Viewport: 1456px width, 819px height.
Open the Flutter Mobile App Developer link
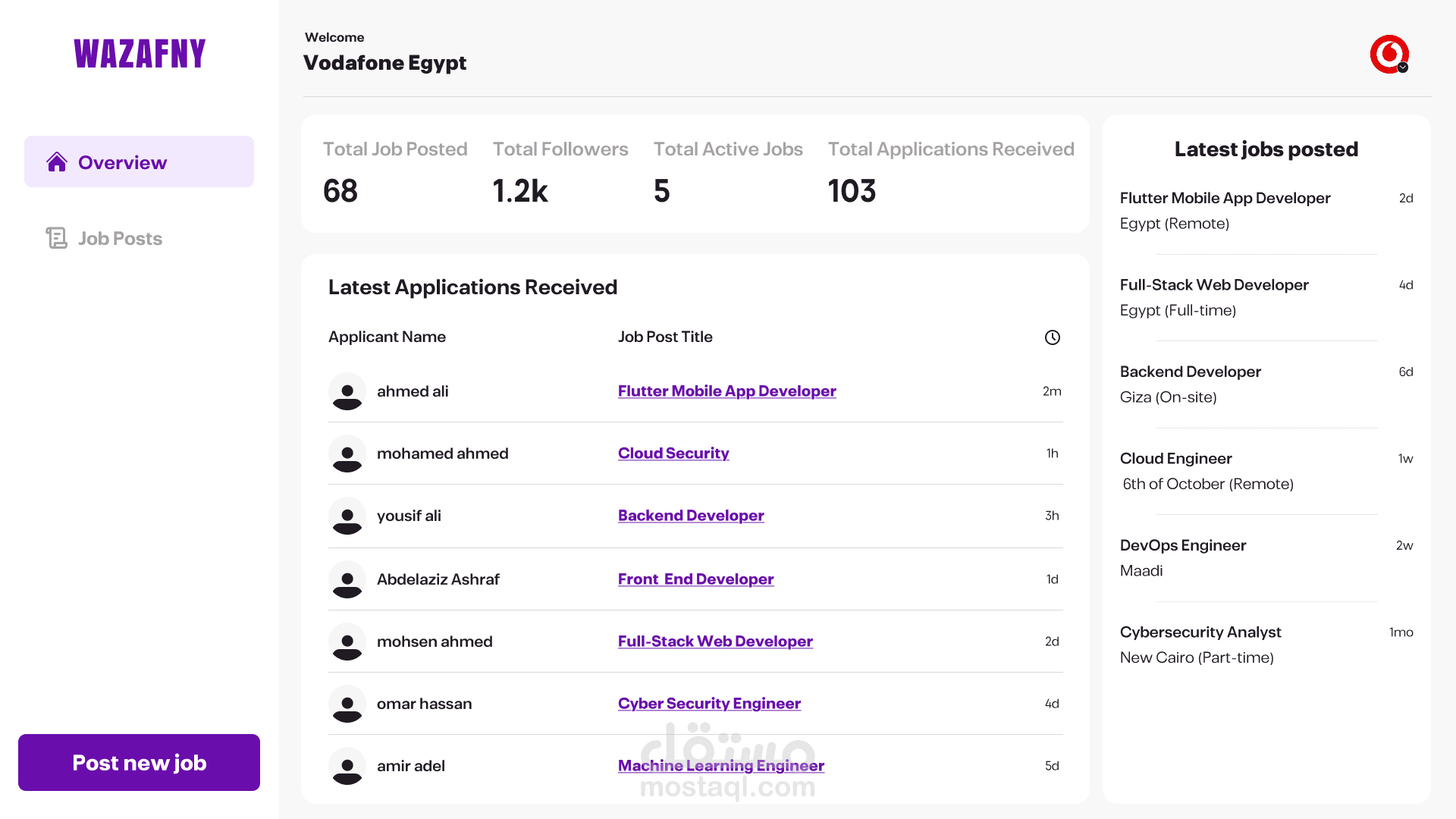[726, 391]
